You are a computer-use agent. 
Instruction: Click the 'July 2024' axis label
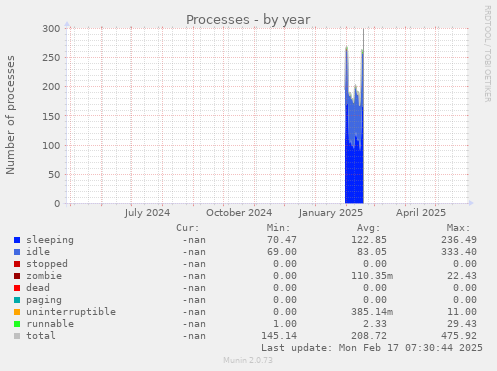tap(147, 213)
